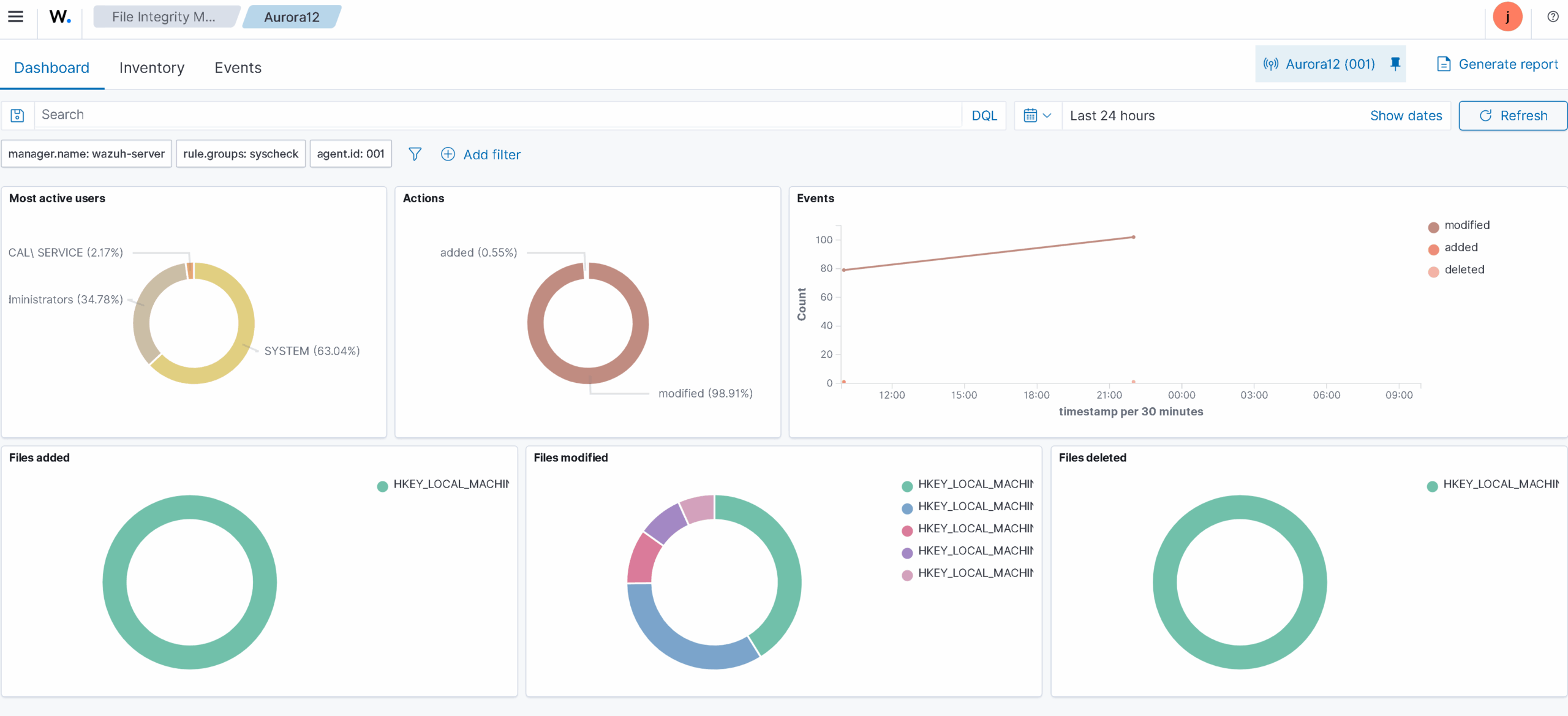Viewport: 1568px width, 716px height.
Task: Open the 'Last 24 hours' time range picker
Action: 1112,116
